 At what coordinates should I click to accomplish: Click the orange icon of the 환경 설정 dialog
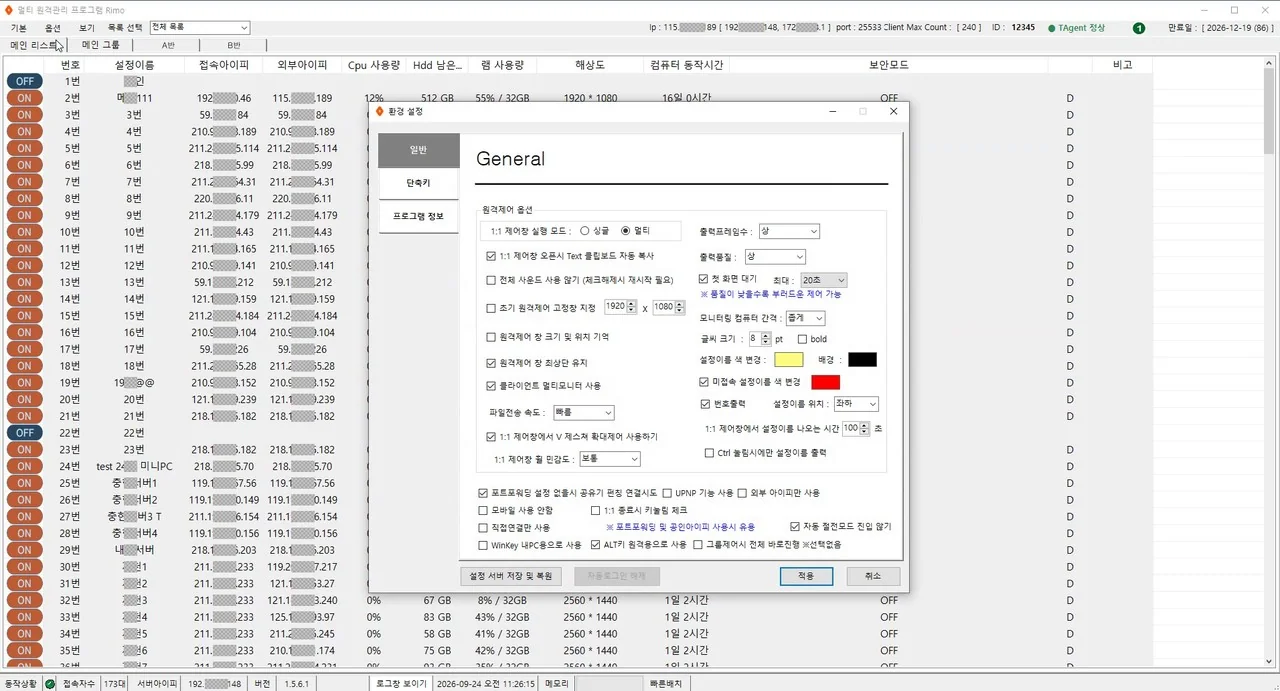click(x=379, y=111)
